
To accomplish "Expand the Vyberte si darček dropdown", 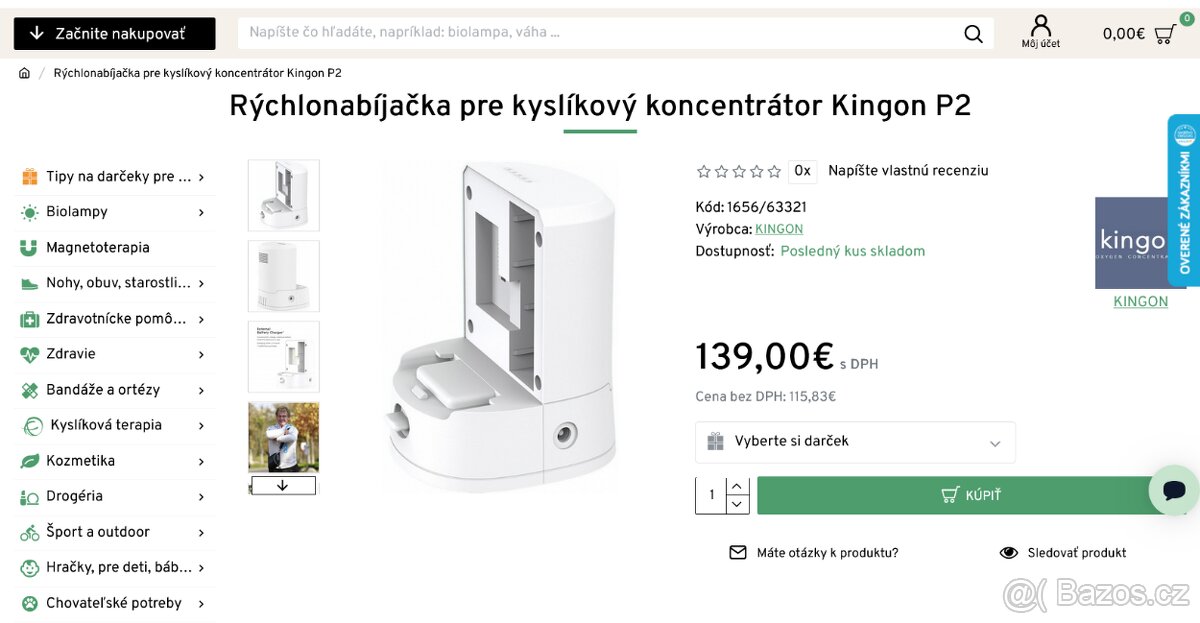I will click(855, 442).
